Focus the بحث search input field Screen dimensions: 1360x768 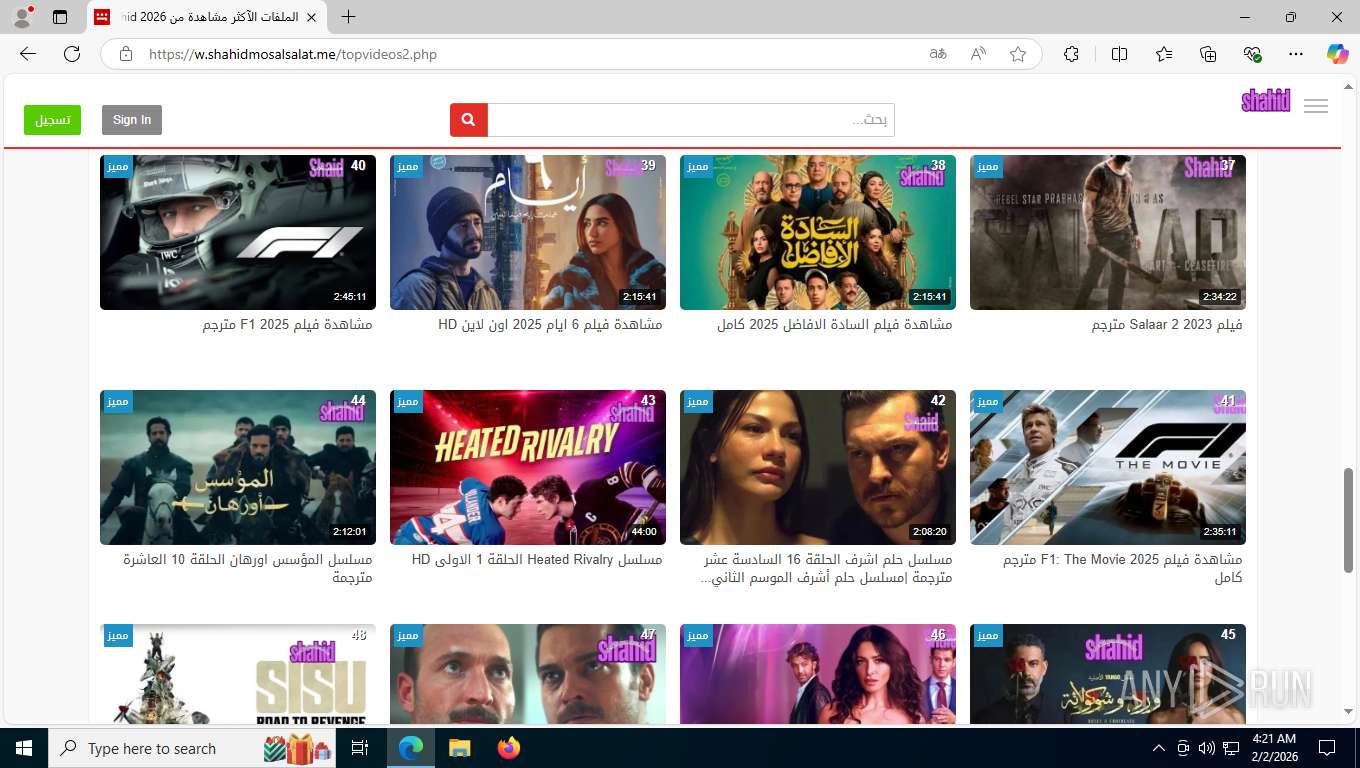(x=691, y=120)
